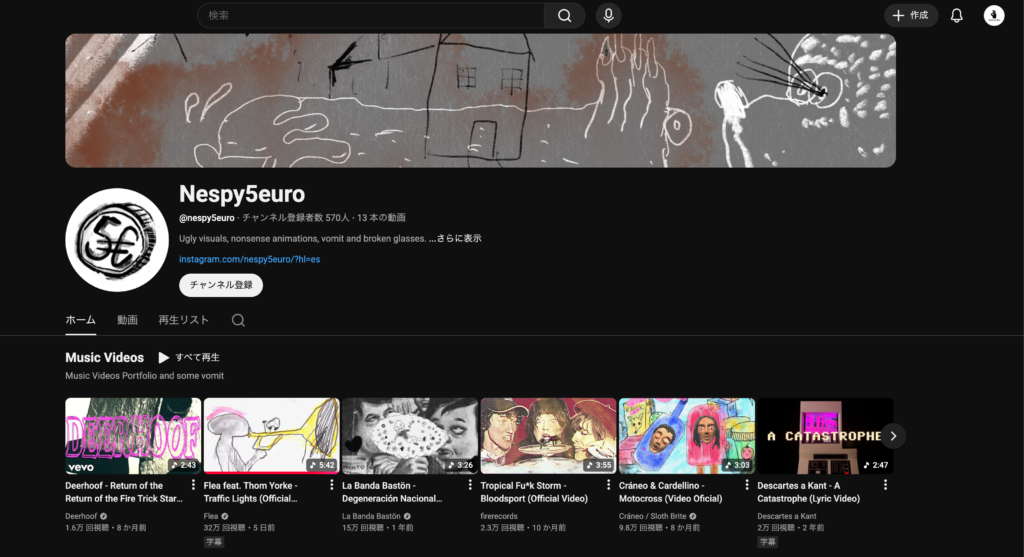Open options menu for Deerhoof video
The image size is (1024, 557).
pos(193,485)
